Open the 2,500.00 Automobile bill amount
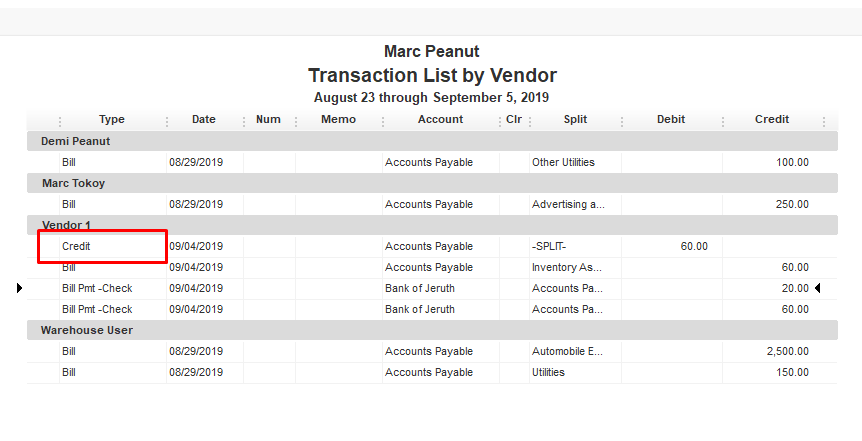Viewport: 862px width, 441px height. coord(787,351)
